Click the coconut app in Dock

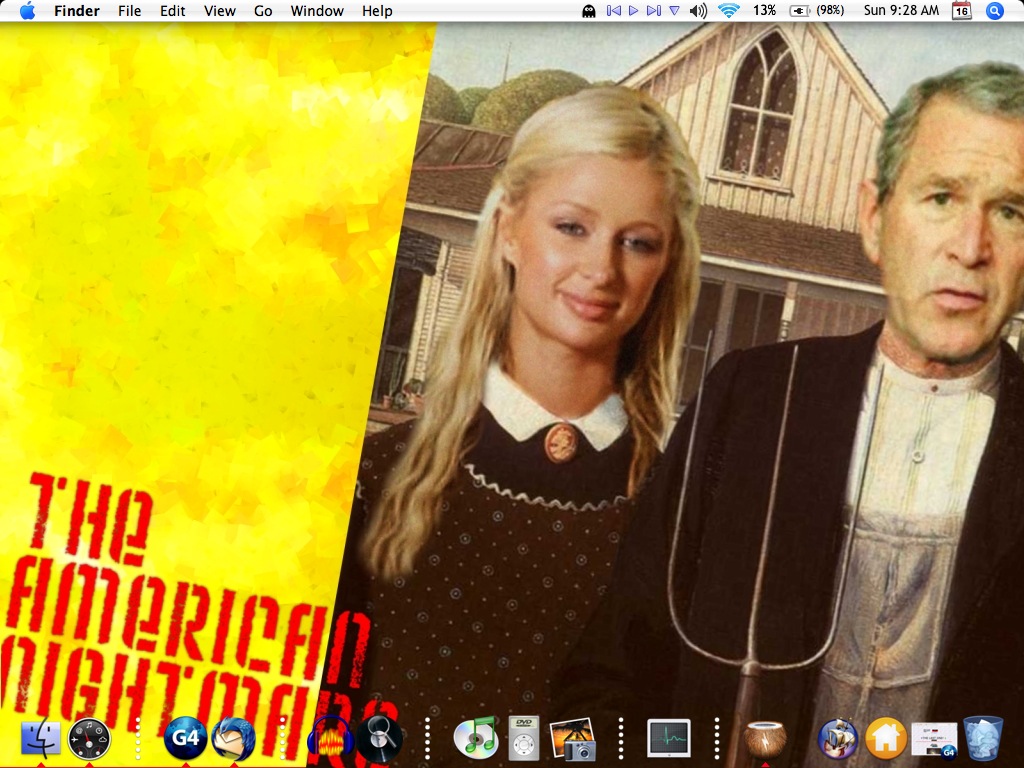[x=765, y=739]
